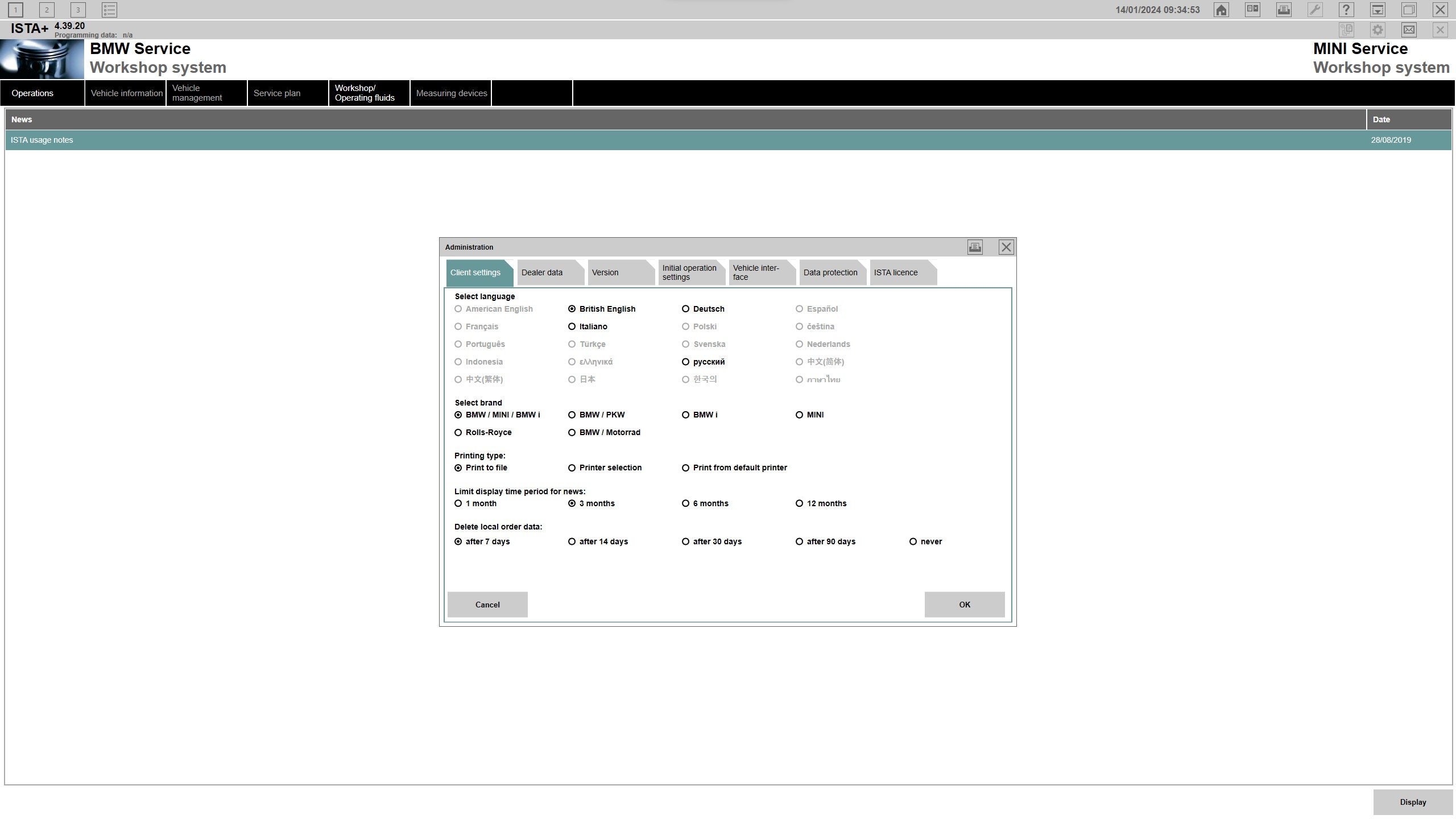Open Workshop/Operating fluids menu
The height and width of the screenshot is (819, 1456).
tap(370, 93)
